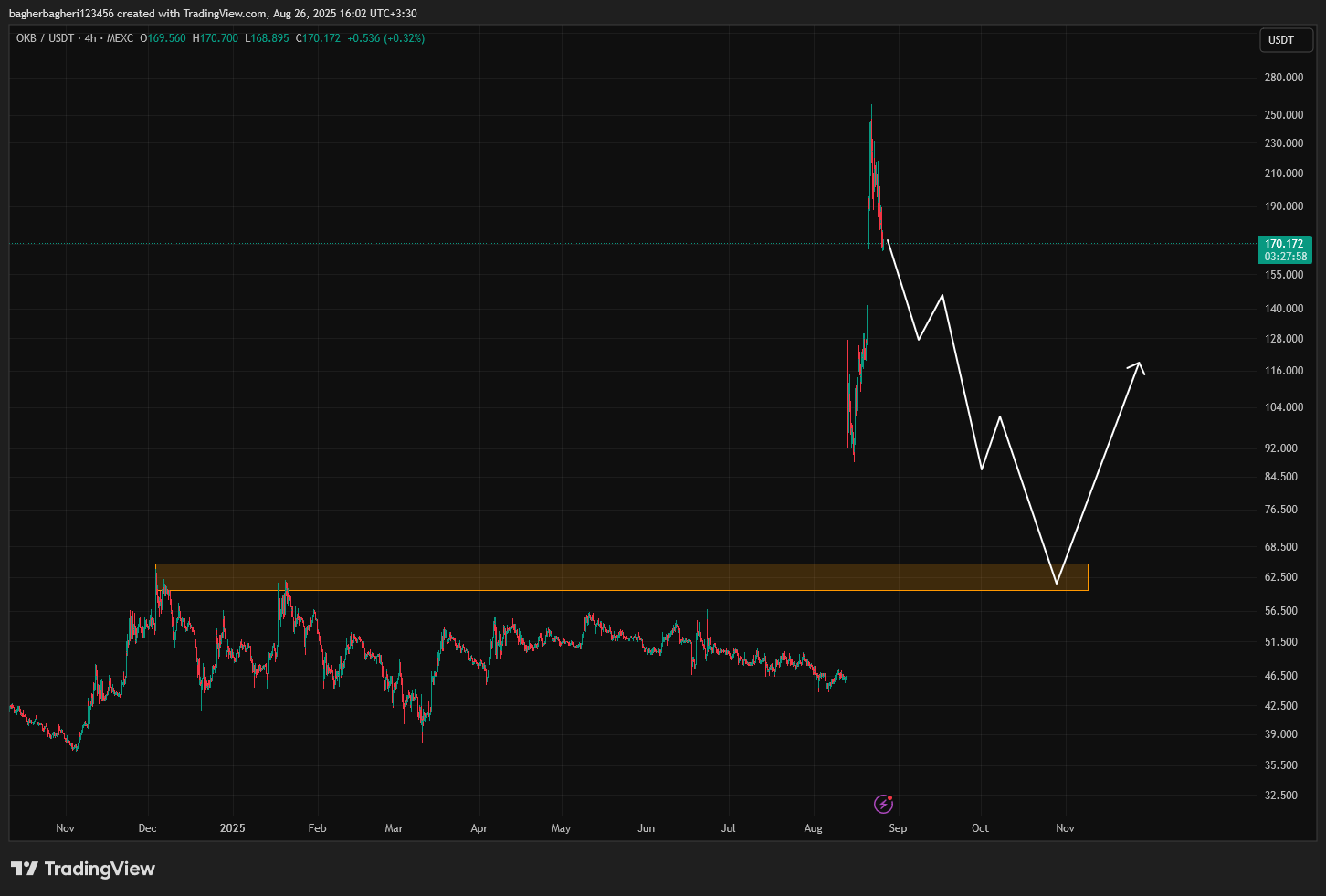Click the open value O169.560

(163, 38)
